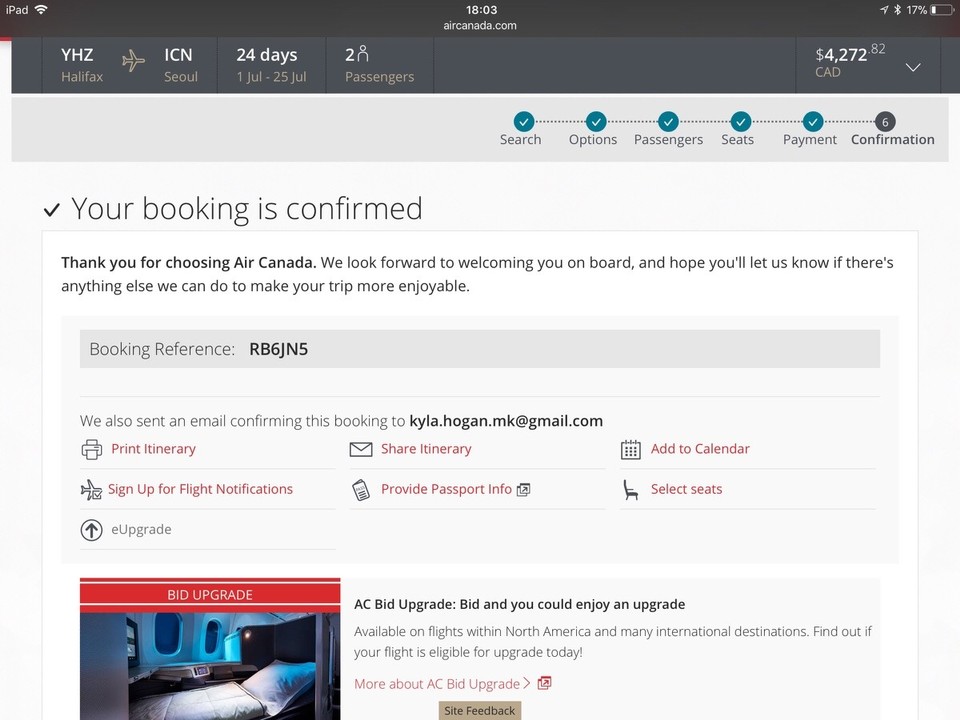Click the external link icon after AC Bid Upgrade
The image size is (960, 720).
(544, 683)
